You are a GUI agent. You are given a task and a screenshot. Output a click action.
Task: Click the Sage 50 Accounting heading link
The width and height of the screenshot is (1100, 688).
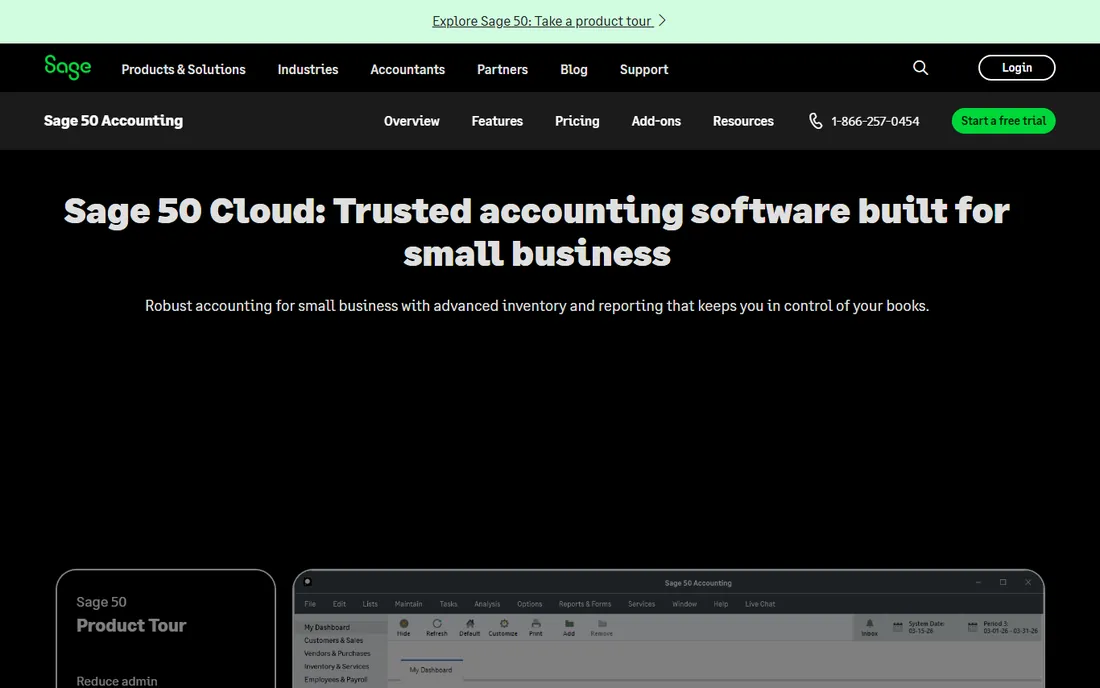click(x=113, y=121)
